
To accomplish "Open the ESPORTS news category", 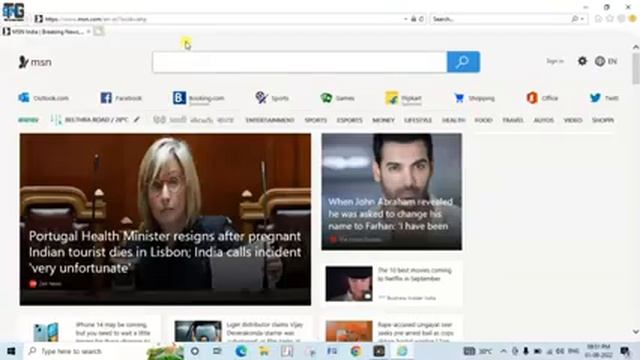I will click(349, 120).
